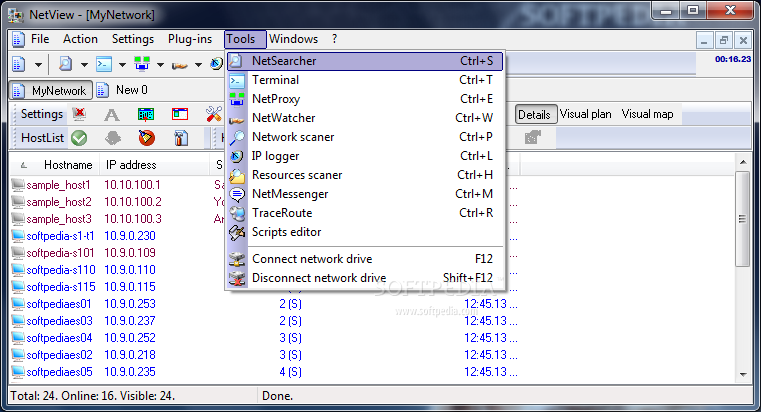
Task: Open Network scaner menu entry
Action: [365, 137]
